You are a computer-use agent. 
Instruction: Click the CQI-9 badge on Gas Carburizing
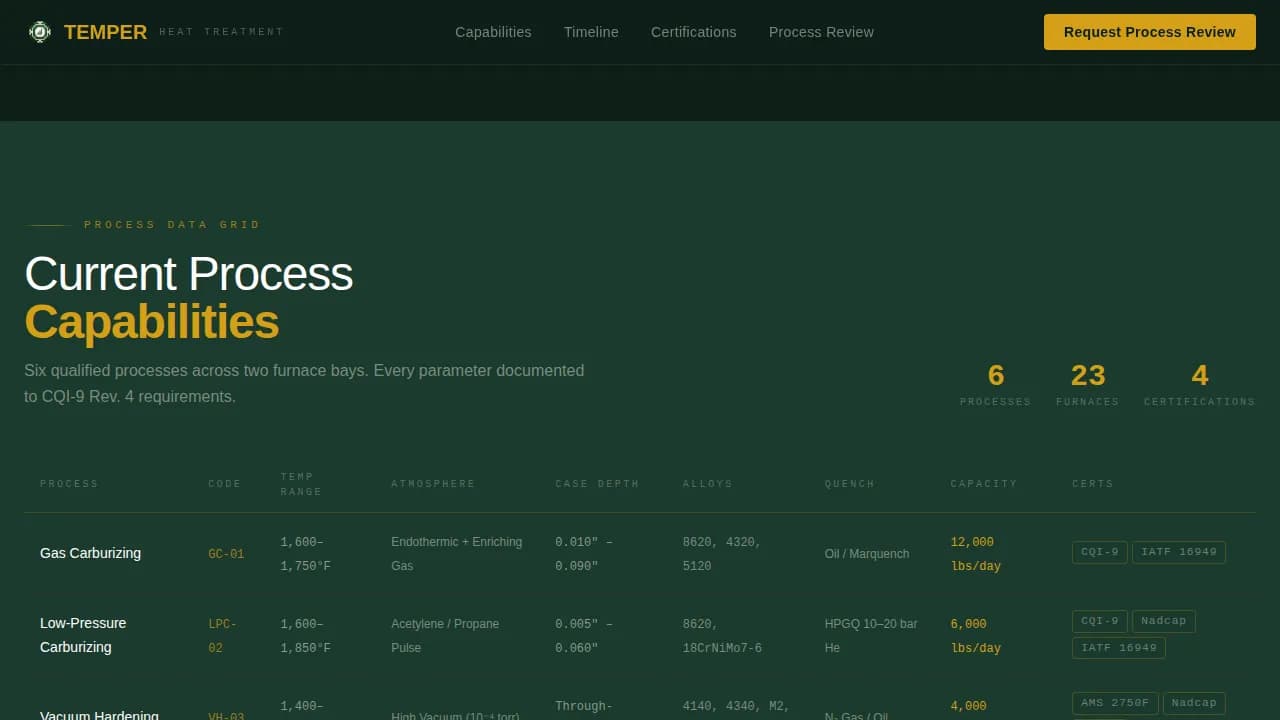[1099, 551]
